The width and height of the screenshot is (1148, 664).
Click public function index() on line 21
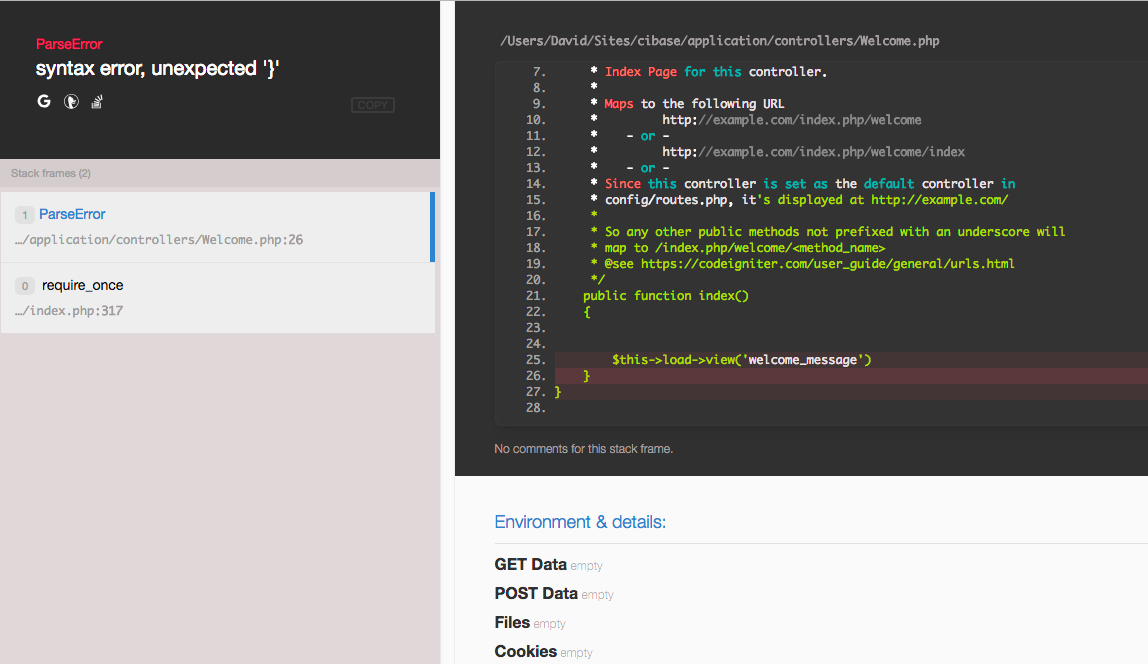pos(666,296)
